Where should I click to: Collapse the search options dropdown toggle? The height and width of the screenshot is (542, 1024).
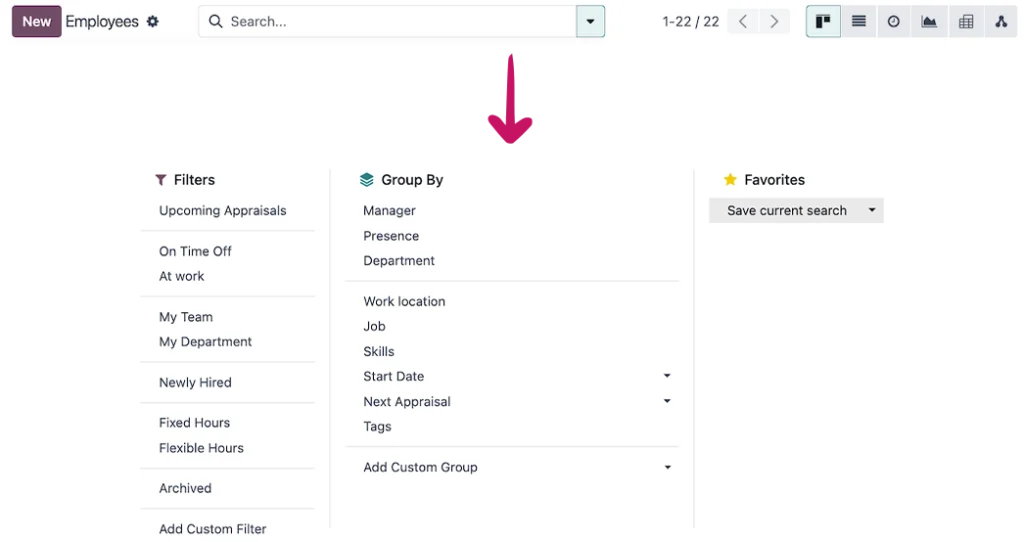590,22
